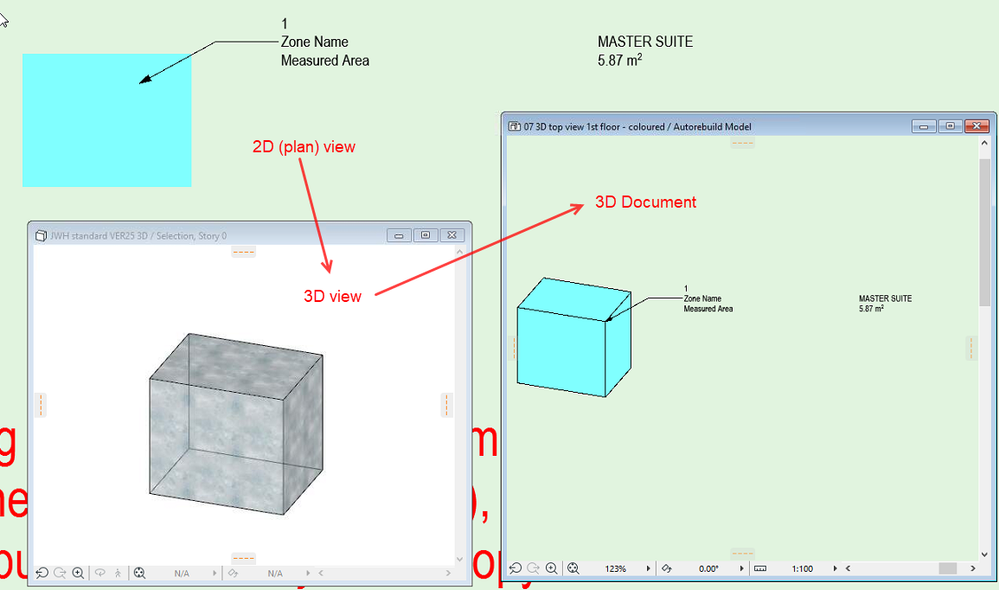Click the bottom orange dashed handle in the 3D view window

tap(243, 559)
